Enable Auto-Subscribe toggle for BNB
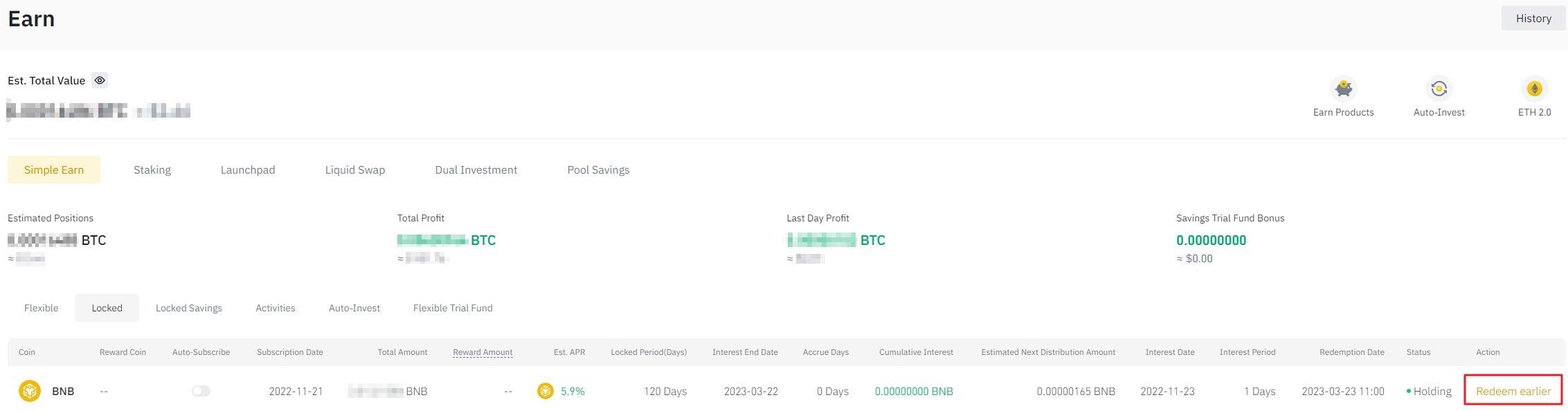 coord(201,391)
